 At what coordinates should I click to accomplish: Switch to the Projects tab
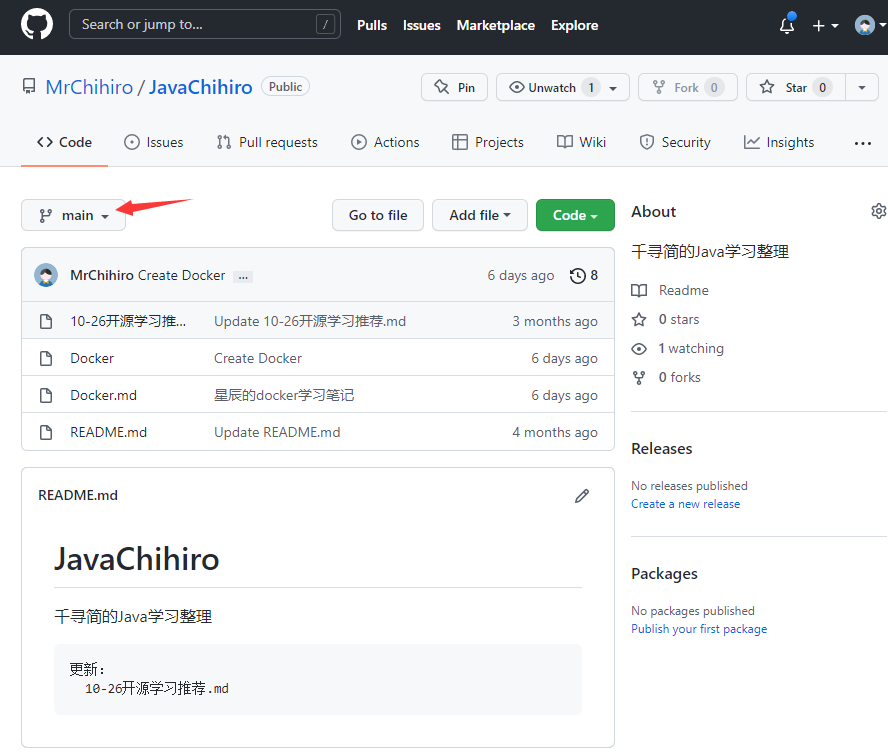[x=488, y=142]
